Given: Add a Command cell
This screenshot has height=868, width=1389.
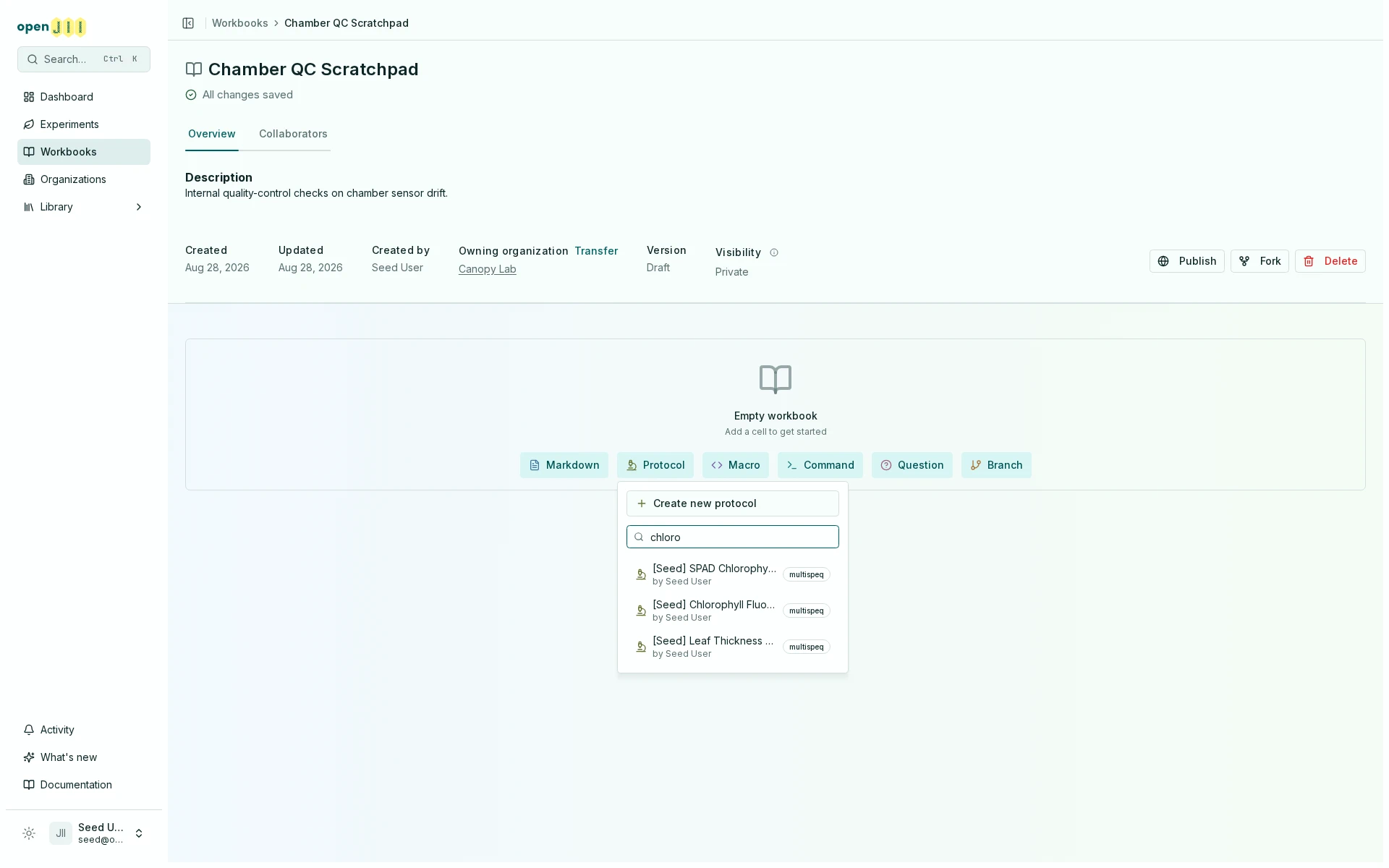Looking at the screenshot, I should pyautogui.click(x=820, y=465).
